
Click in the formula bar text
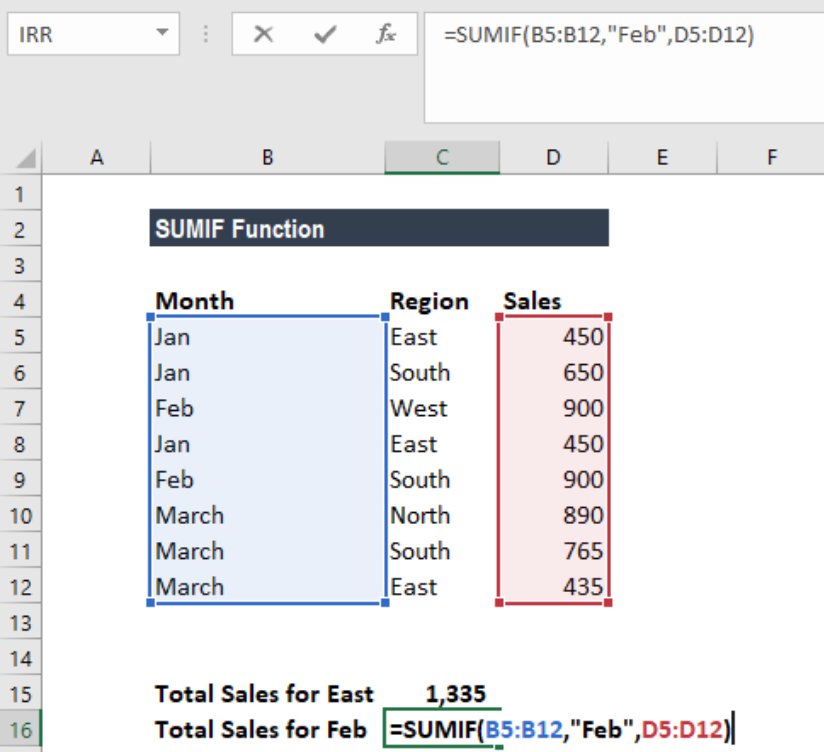599,35
